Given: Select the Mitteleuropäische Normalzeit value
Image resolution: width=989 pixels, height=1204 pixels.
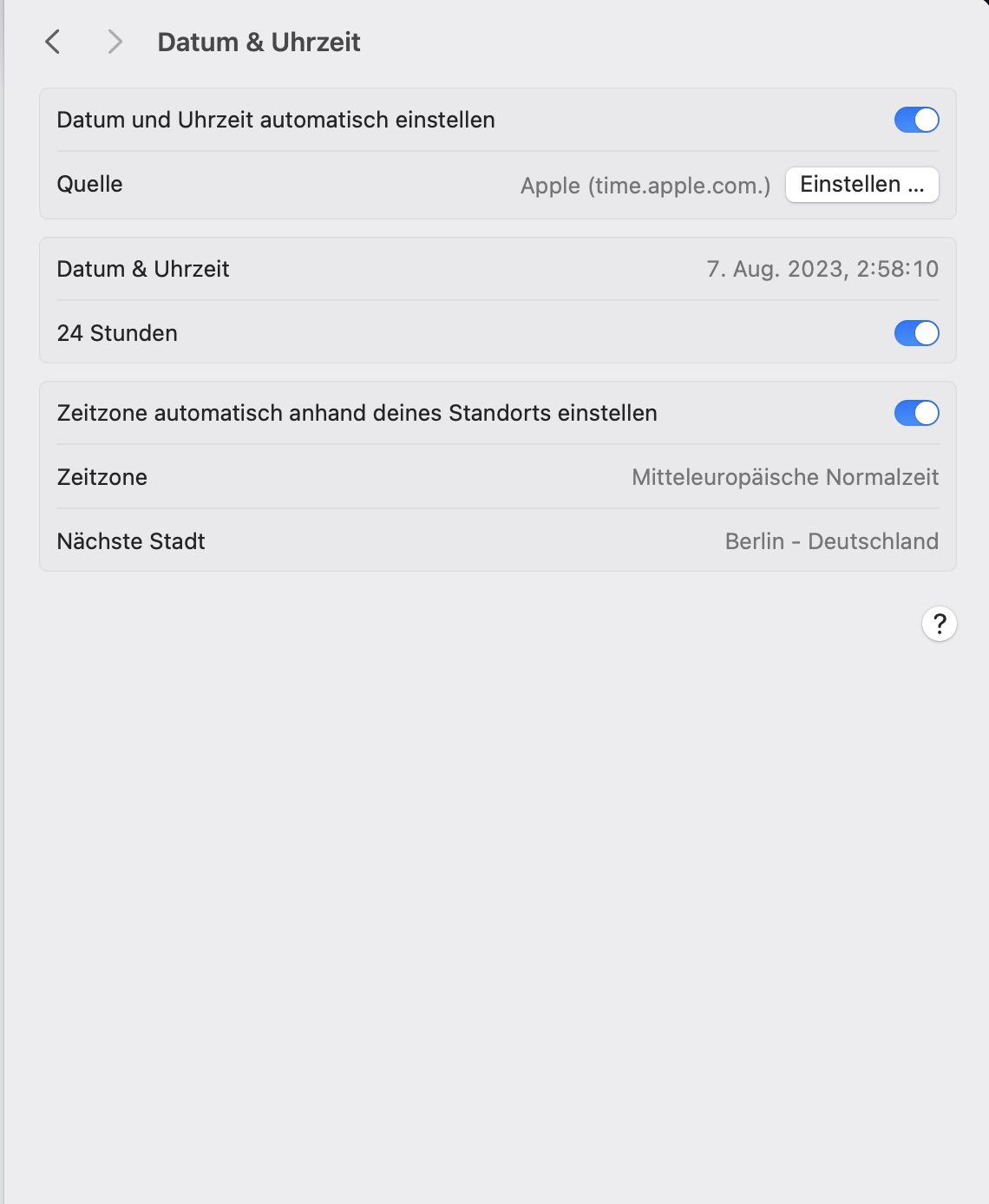Looking at the screenshot, I should (784, 477).
